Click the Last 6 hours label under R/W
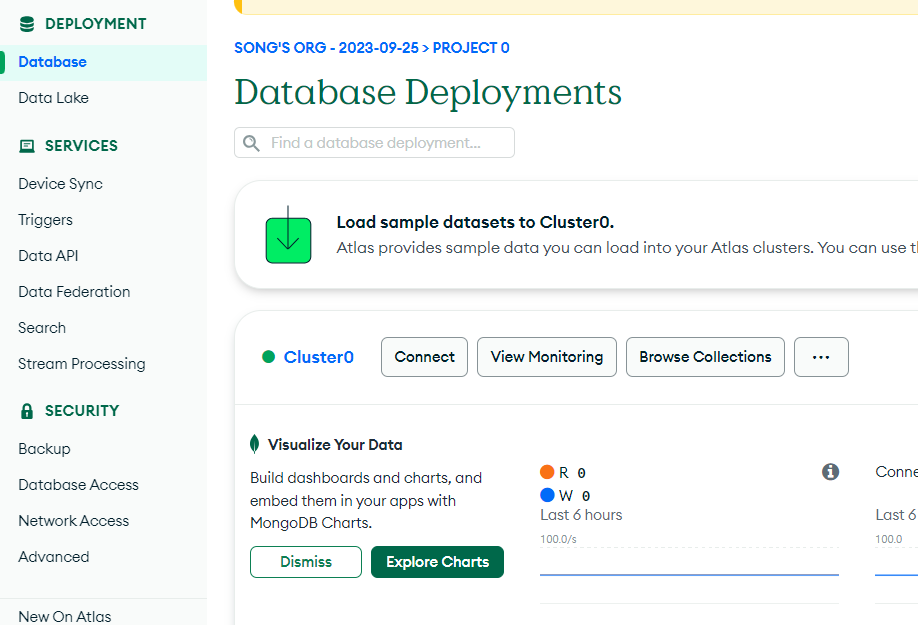This screenshot has height=625, width=918. [581, 515]
